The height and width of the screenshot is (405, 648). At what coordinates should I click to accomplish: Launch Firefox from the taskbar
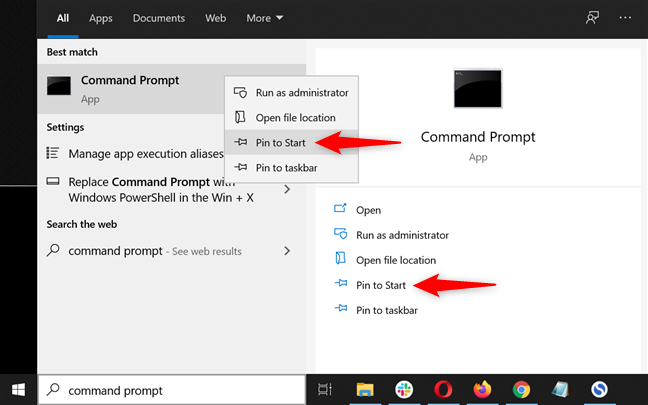482,389
